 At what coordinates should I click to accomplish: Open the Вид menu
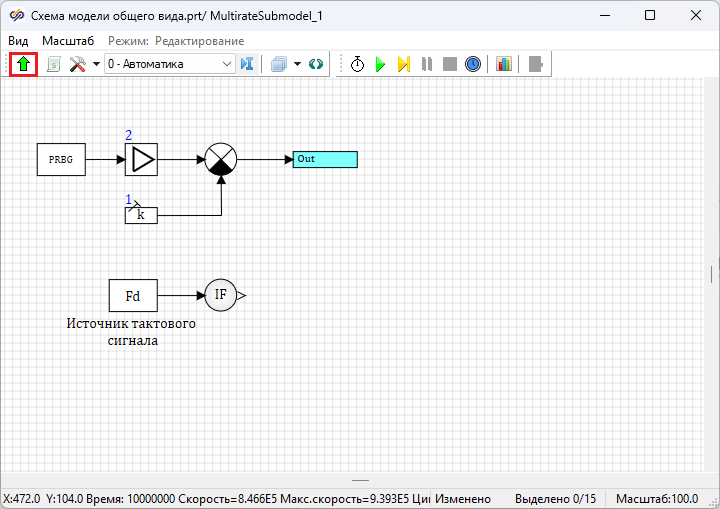click(x=18, y=40)
